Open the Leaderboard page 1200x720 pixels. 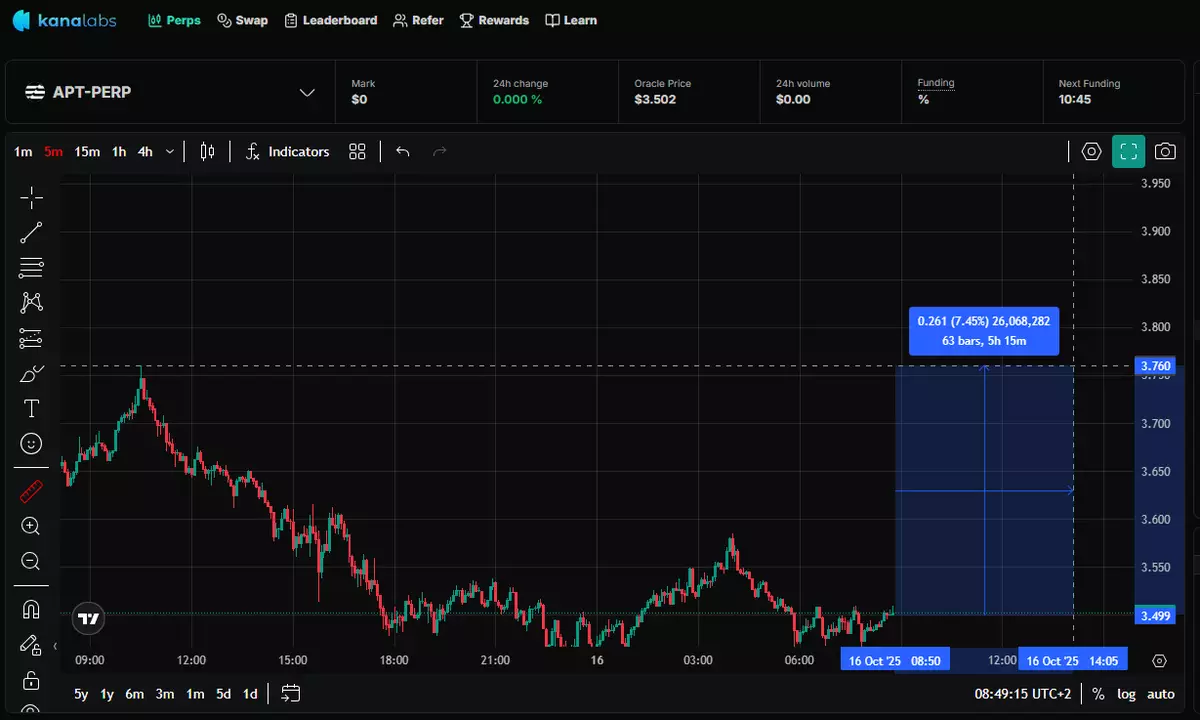(330, 20)
